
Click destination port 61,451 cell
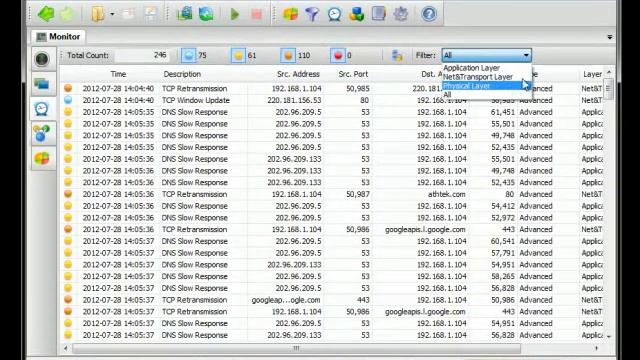502,112
